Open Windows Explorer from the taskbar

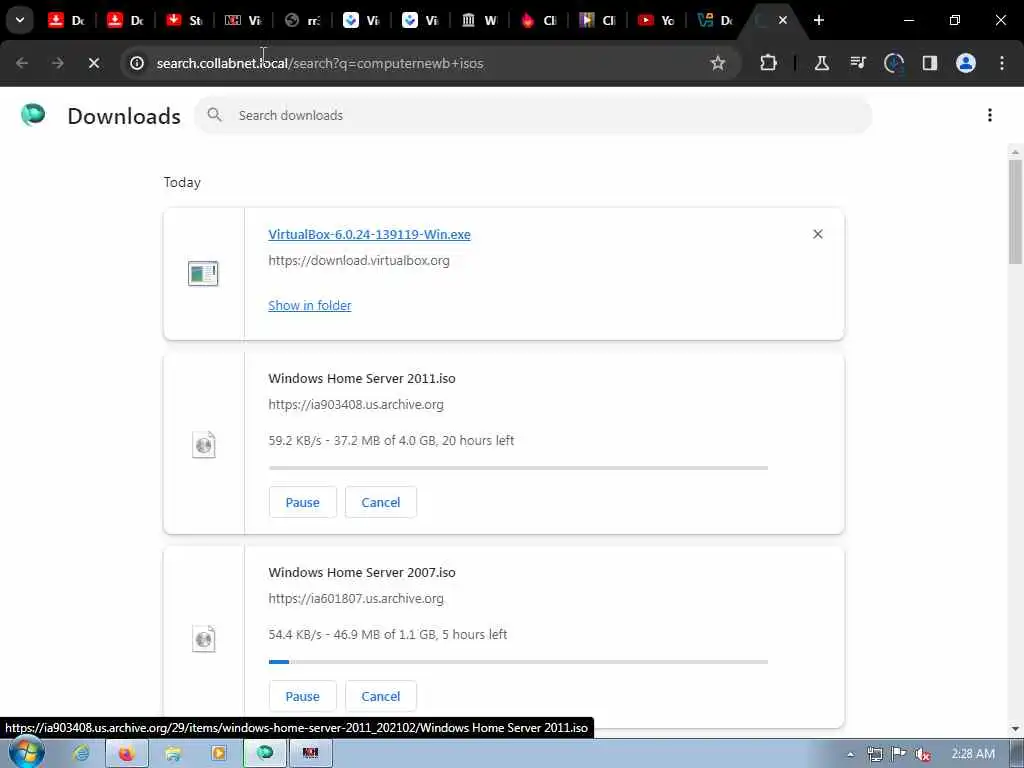click(173, 753)
